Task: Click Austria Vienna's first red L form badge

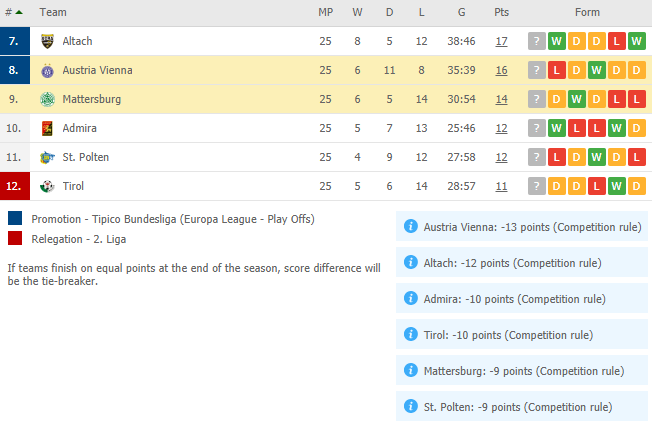Action: (x=557, y=70)
